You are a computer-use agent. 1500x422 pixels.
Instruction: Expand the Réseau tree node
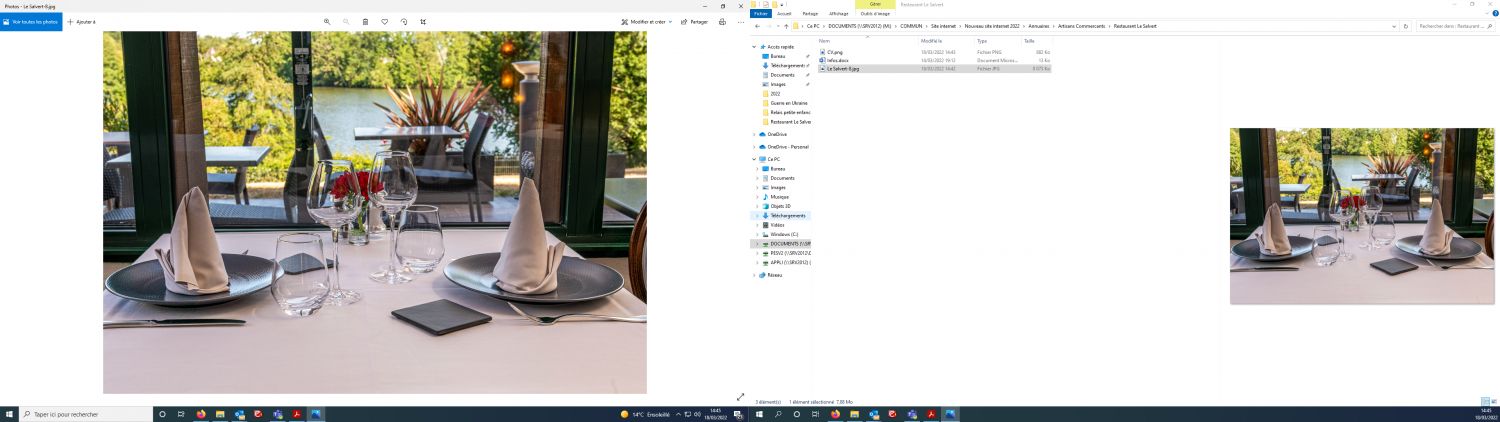point(755,275)
